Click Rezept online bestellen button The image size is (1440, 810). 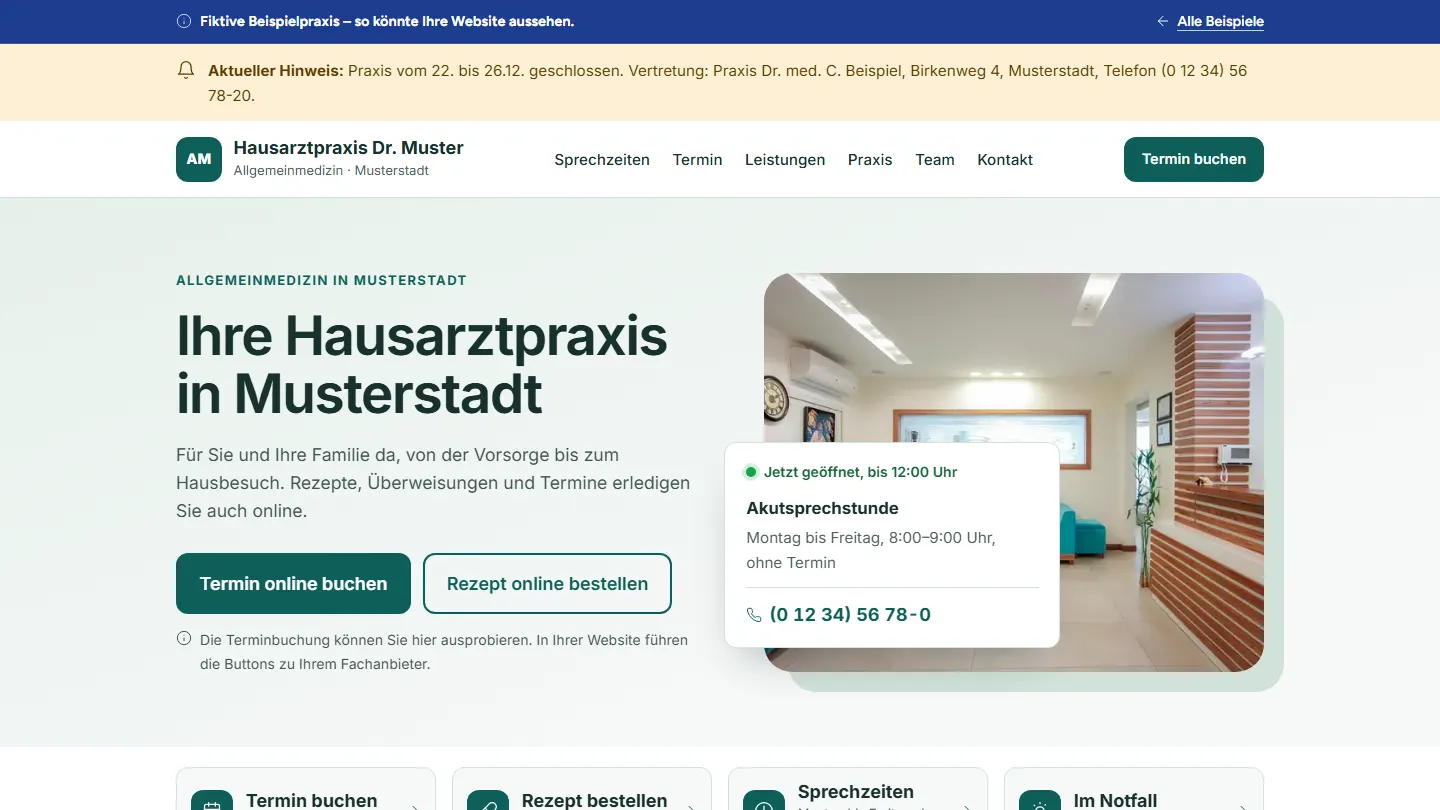pos(547,583)
